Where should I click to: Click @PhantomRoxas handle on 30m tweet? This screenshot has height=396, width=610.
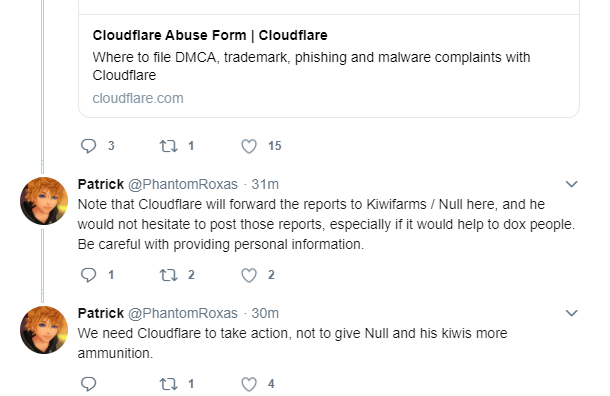click(183, 313)
